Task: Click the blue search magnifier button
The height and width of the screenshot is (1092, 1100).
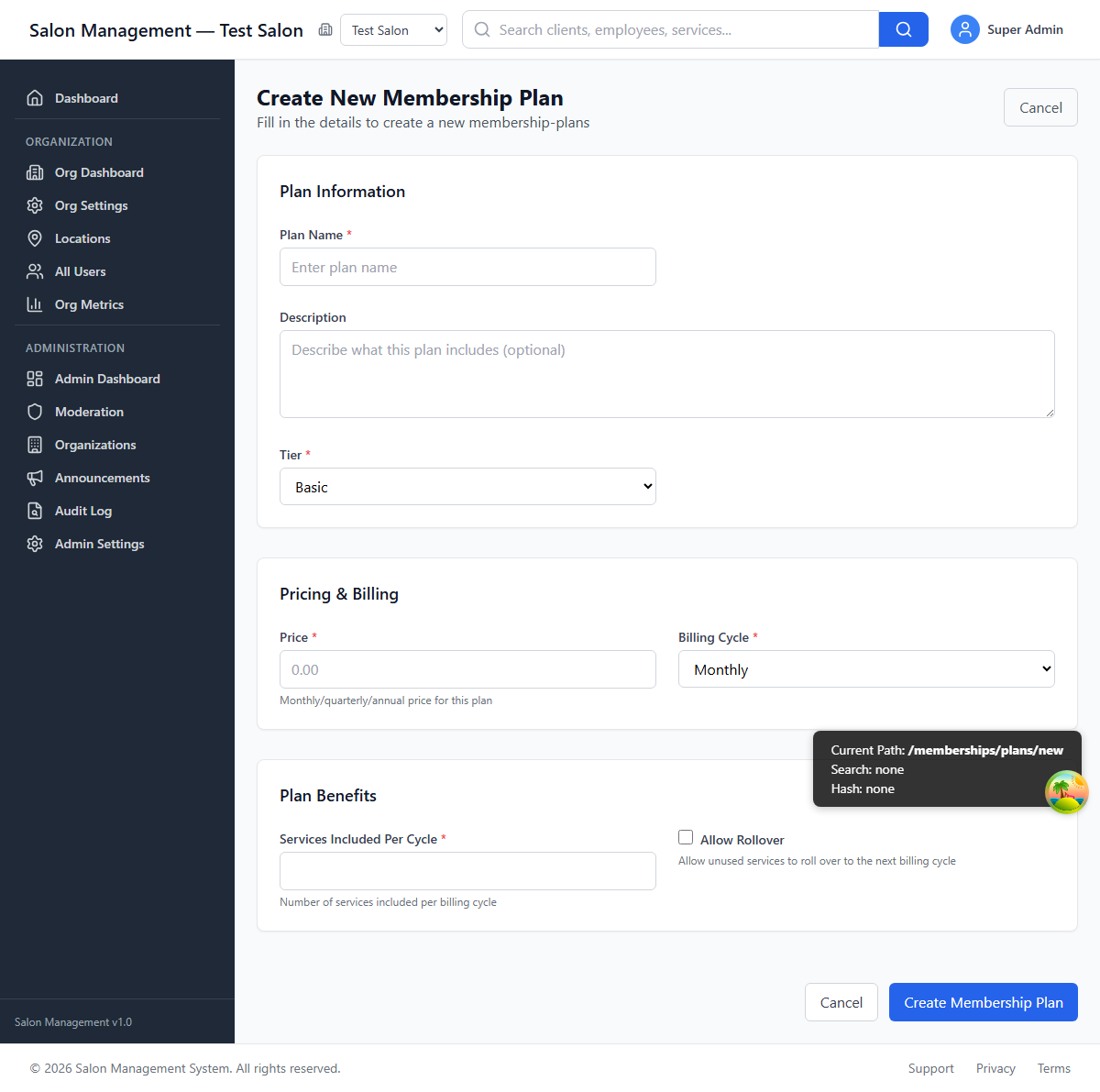Action: coord(903,29)
